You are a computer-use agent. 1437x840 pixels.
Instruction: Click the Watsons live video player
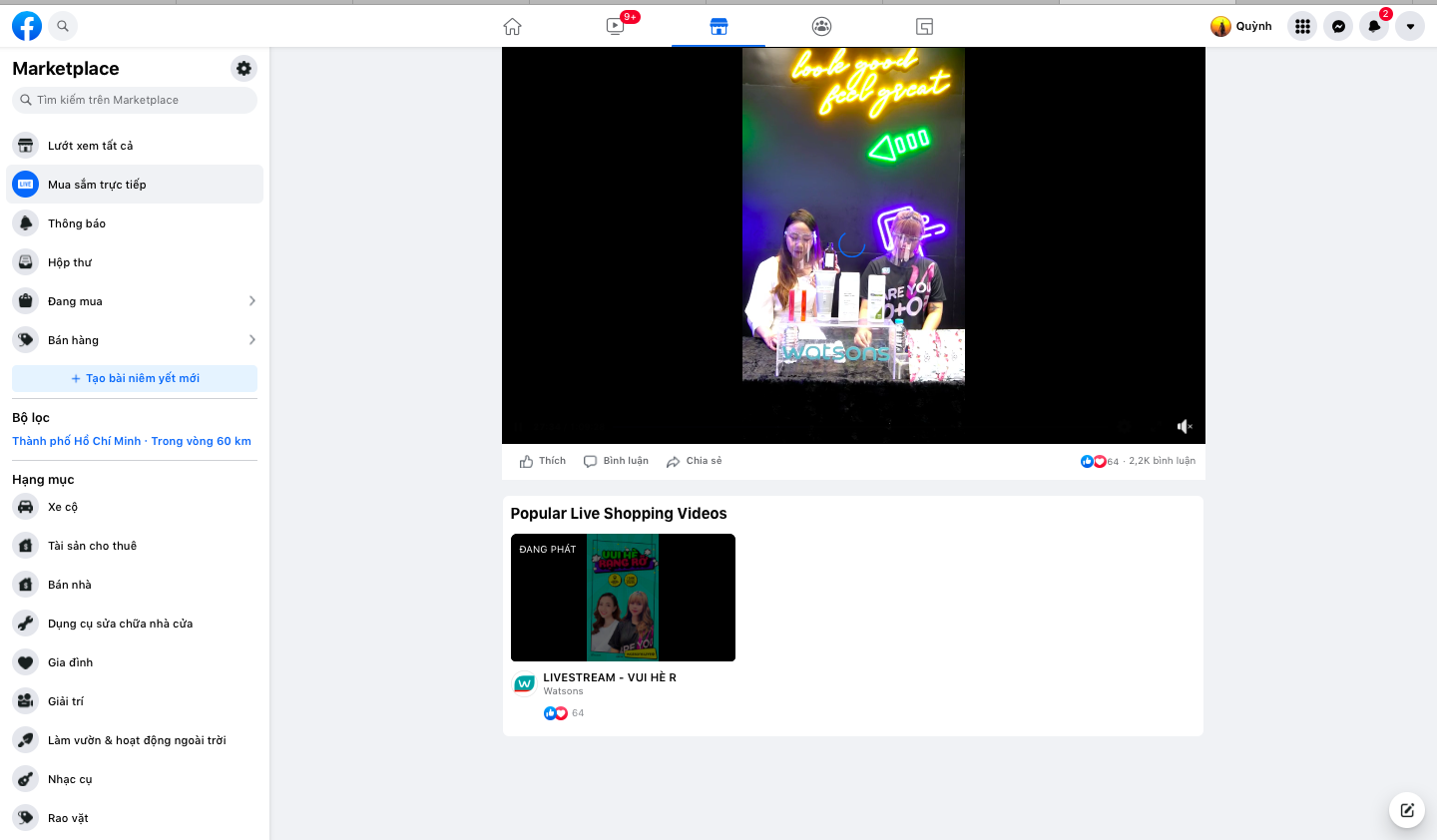pos(853,245)
